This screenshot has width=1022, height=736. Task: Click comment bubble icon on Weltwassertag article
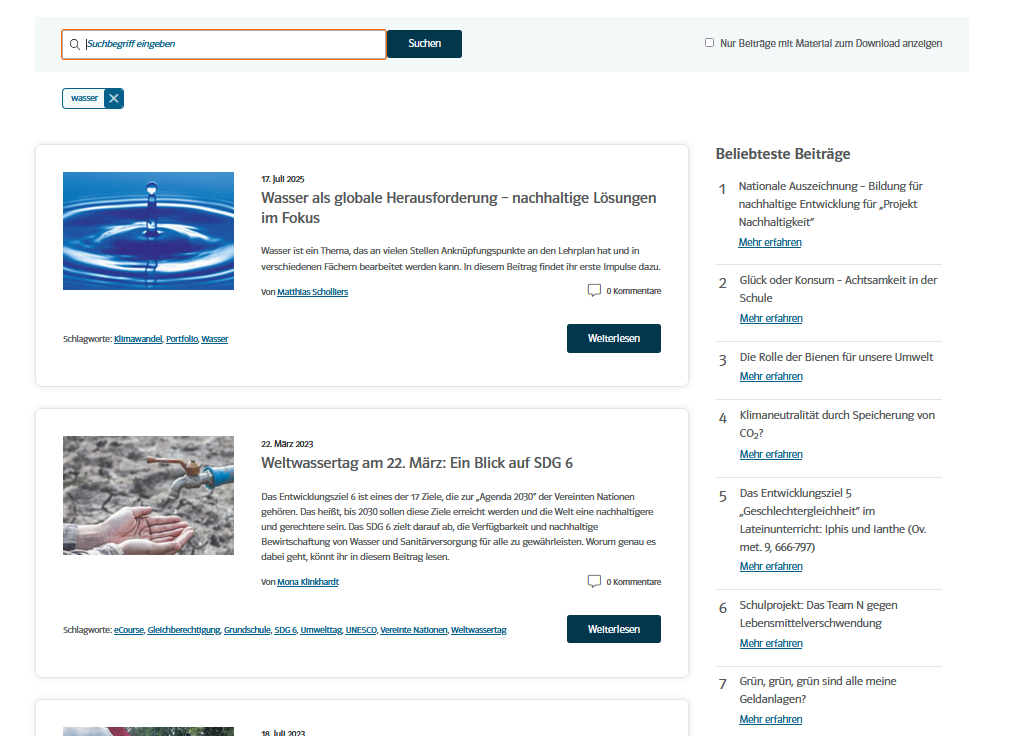[594, 581]
